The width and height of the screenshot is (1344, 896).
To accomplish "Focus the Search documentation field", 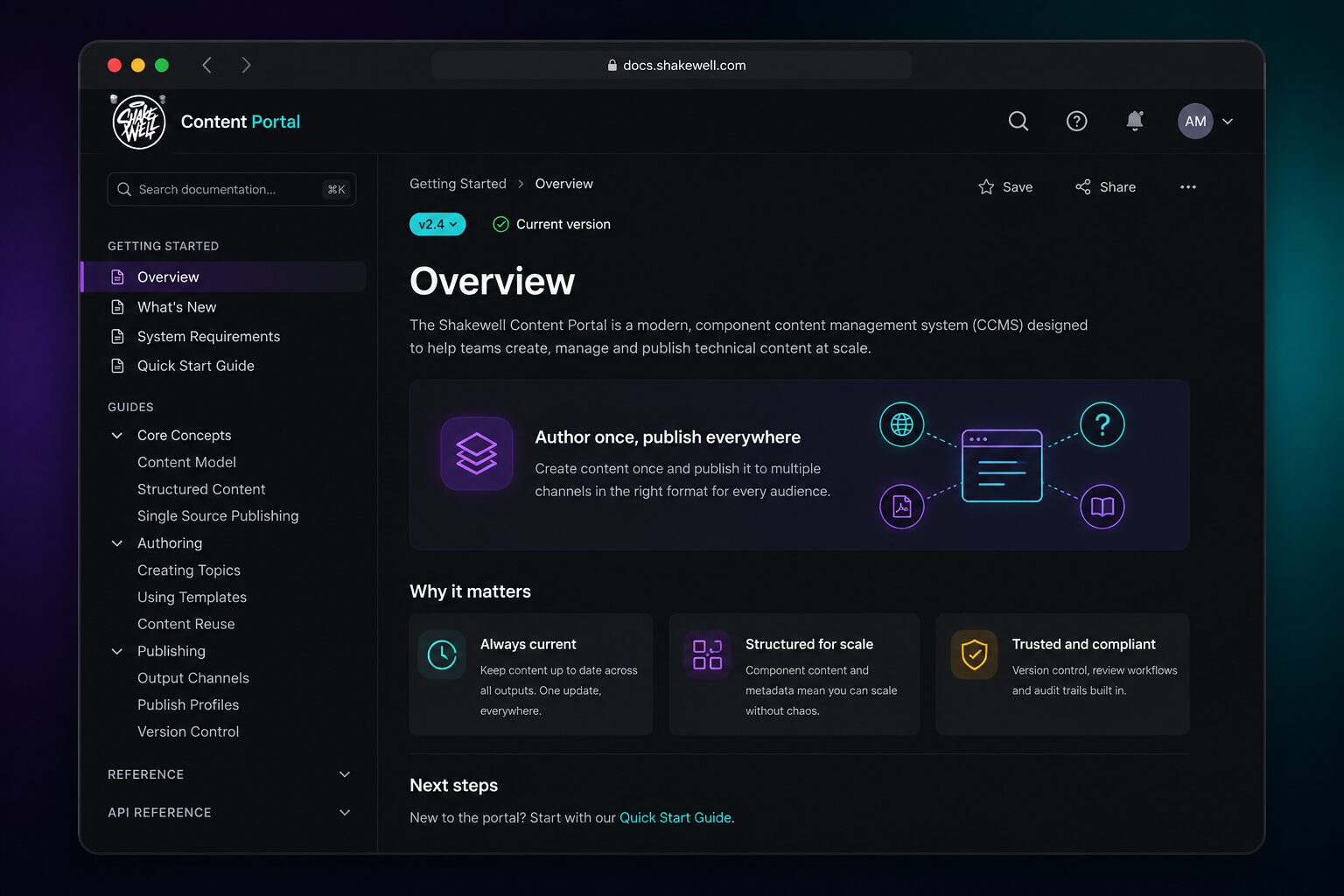I will 232,189.
